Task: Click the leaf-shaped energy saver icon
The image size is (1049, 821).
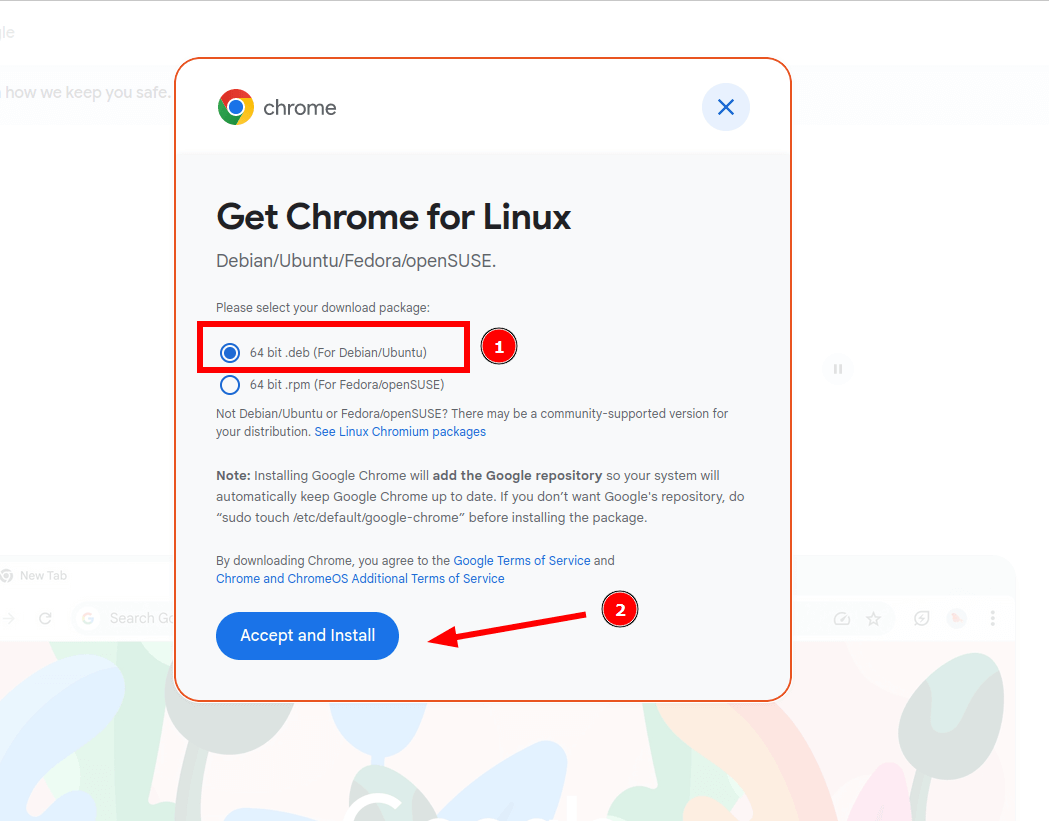Action: [921, 618]
